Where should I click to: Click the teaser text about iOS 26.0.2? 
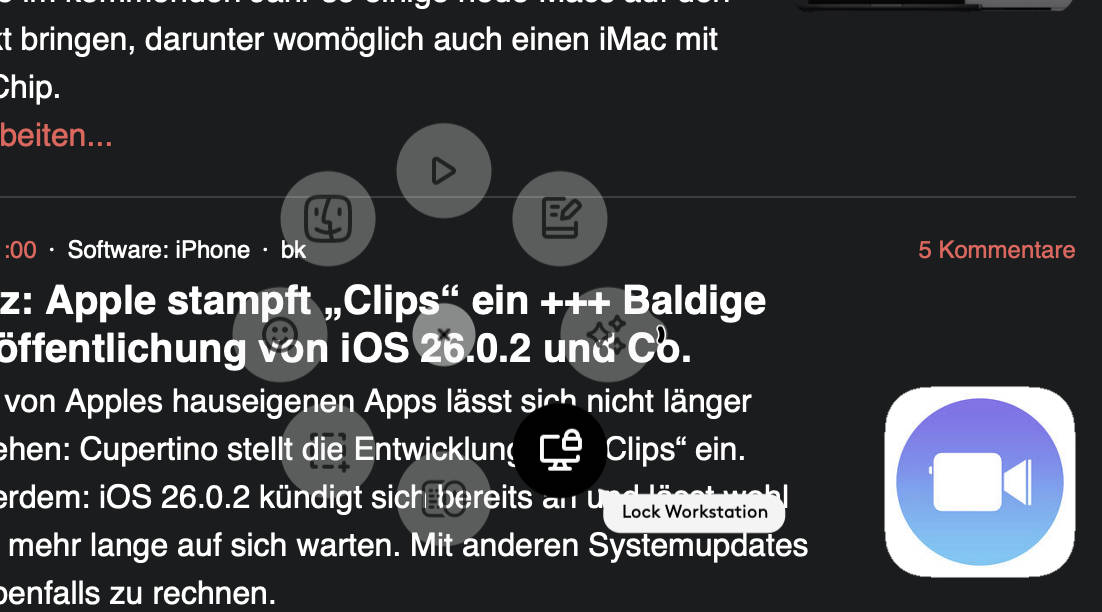pos(404,497)
